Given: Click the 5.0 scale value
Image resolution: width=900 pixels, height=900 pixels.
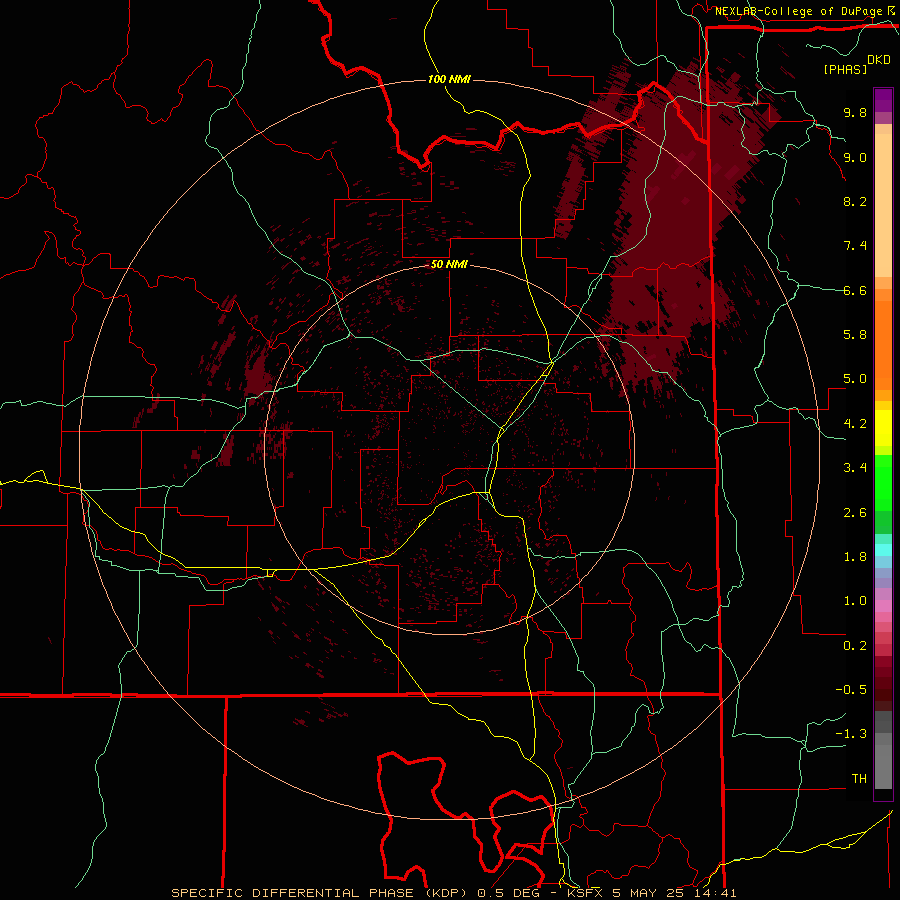Looking at the screenshot, I should (x=855, y=379).
